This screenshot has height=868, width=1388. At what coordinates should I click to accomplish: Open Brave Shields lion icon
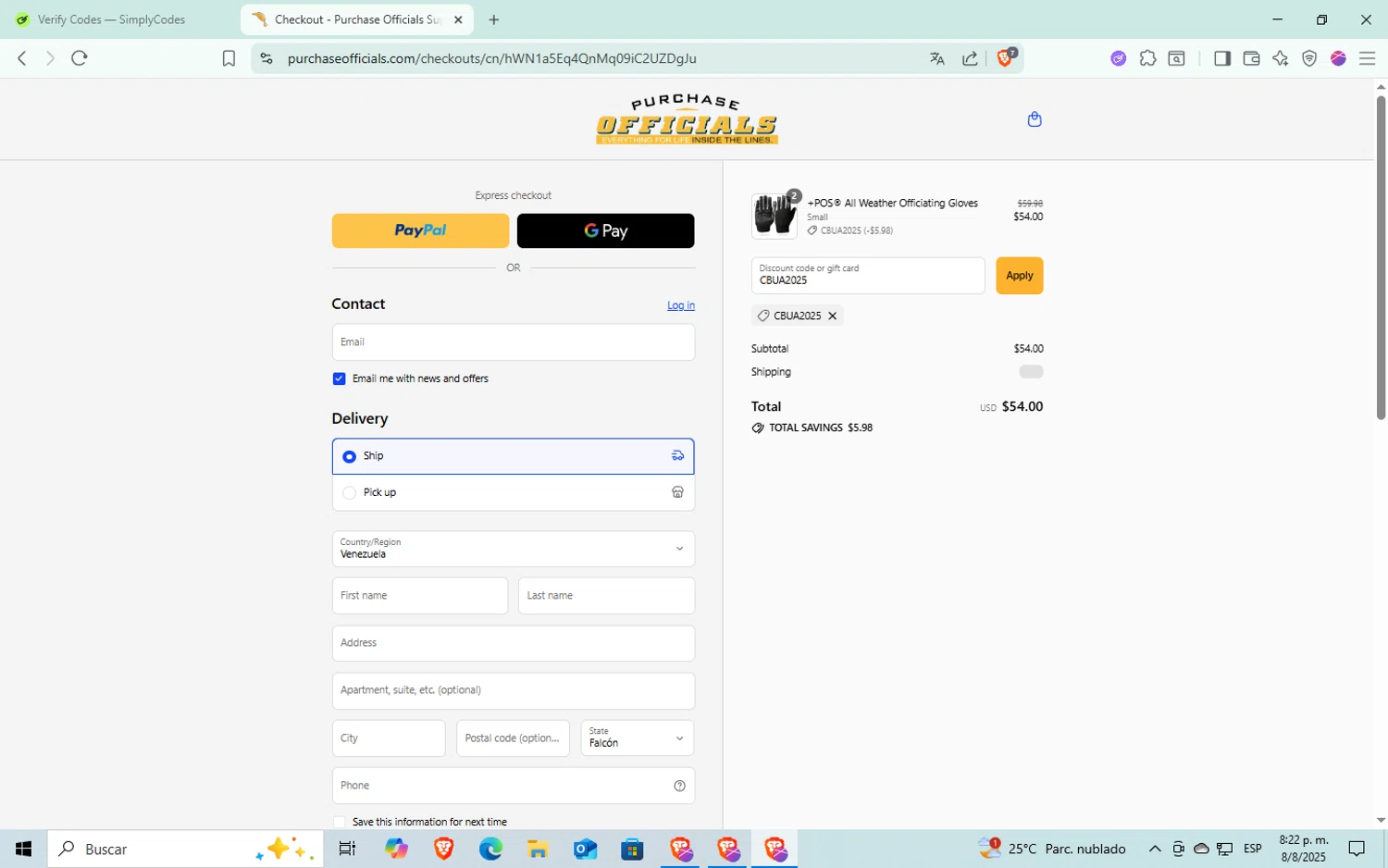coord(1006,57)
